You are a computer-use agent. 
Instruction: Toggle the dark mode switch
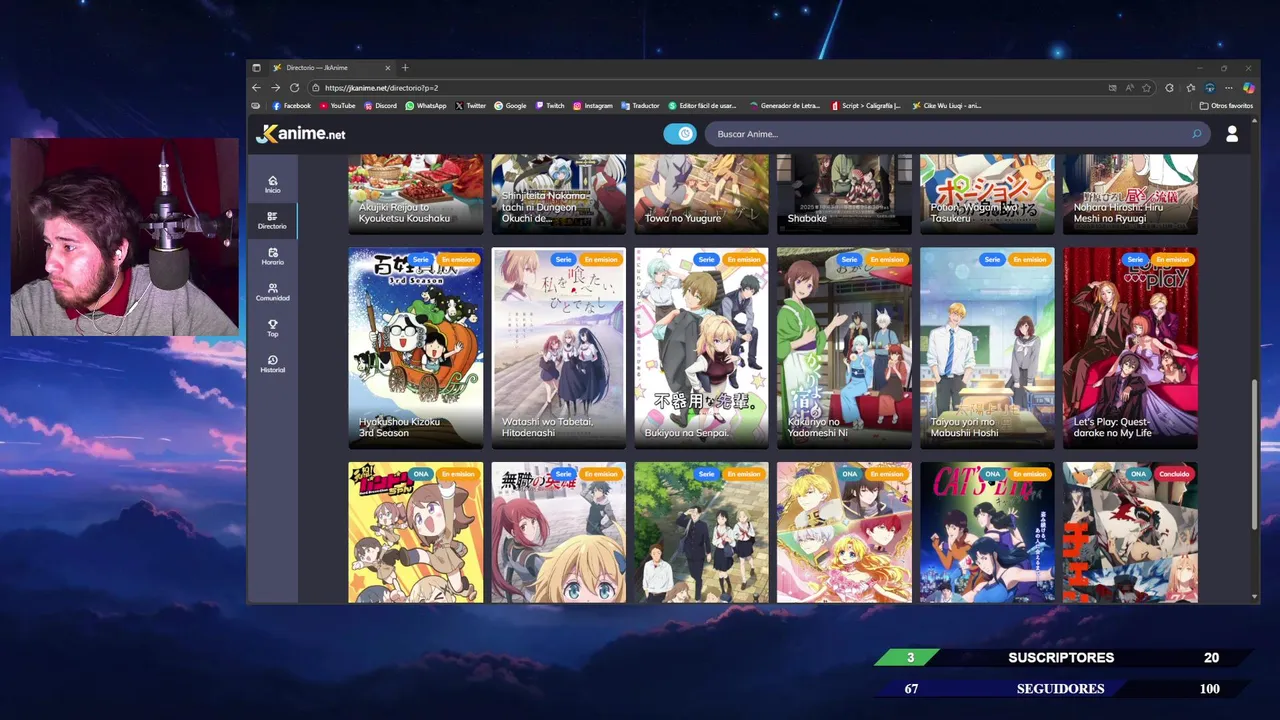point(680,134)
